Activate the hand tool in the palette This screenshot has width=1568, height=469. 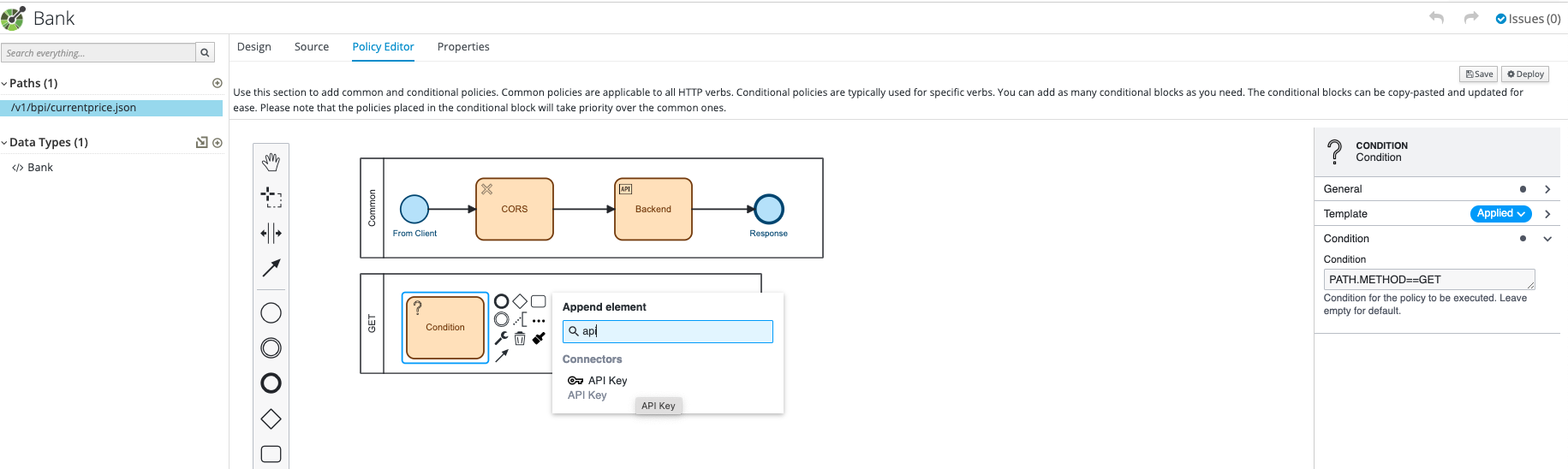click(x=271, y=162)
